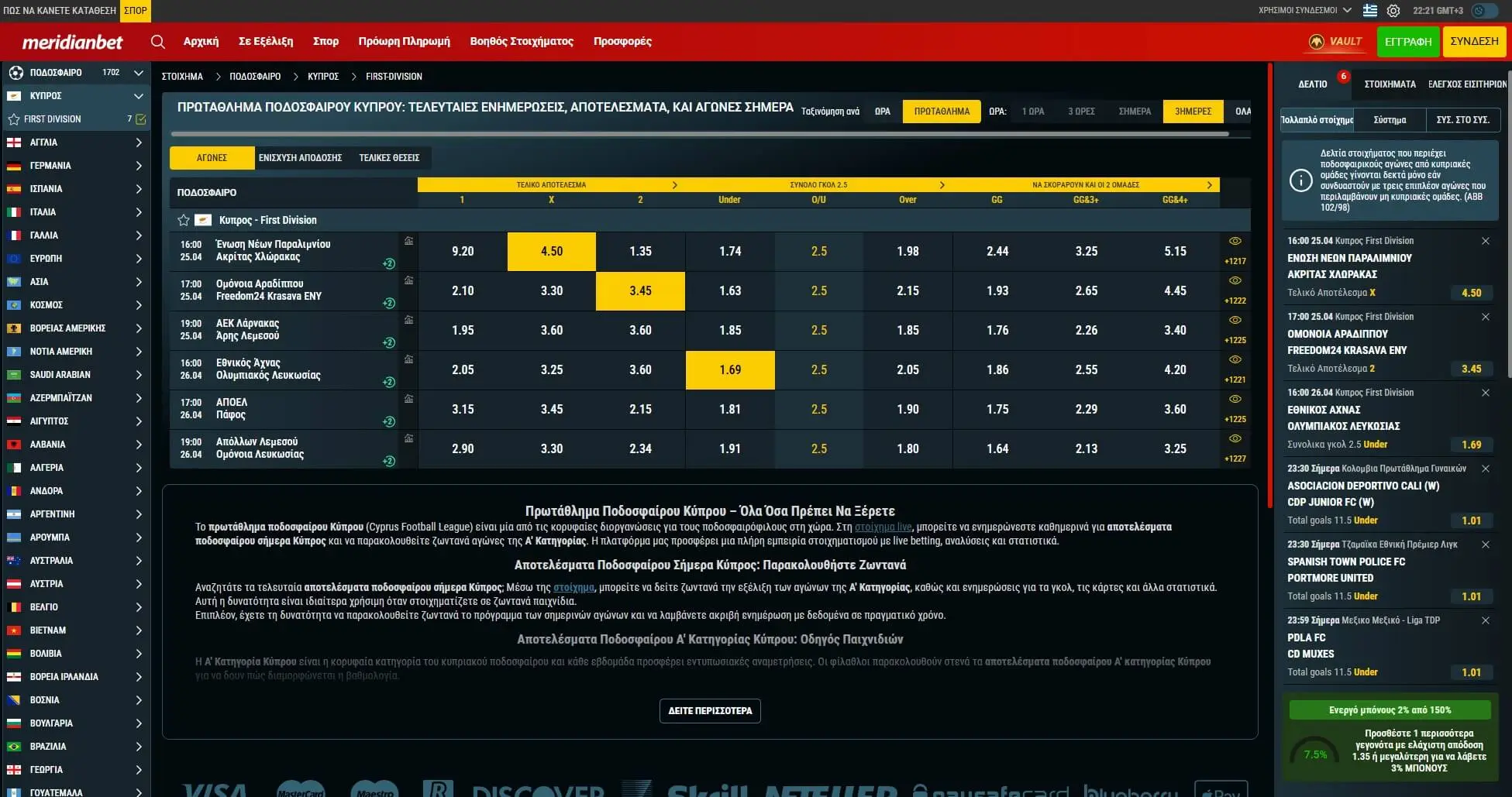This screenshot has height=797, width=1512.
Task: Click the Greek flag language icon
Action: click(1370, 11)
